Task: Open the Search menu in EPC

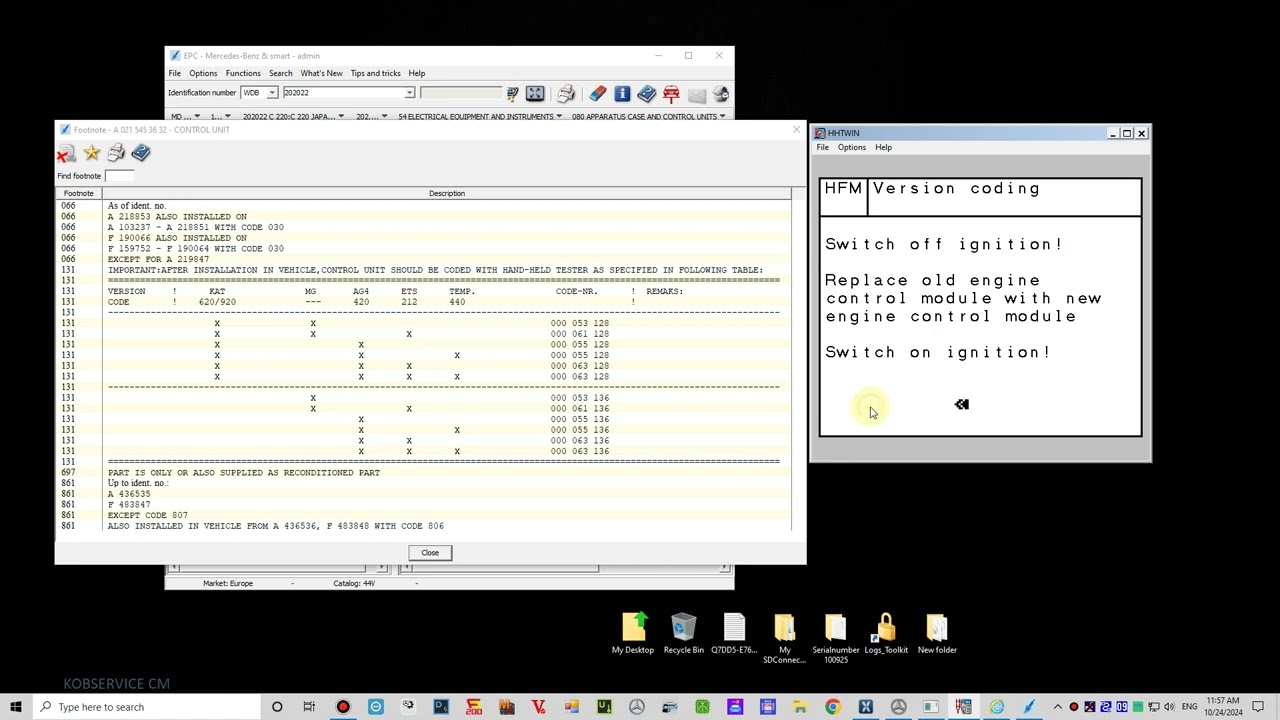Action: pos(281,73)
